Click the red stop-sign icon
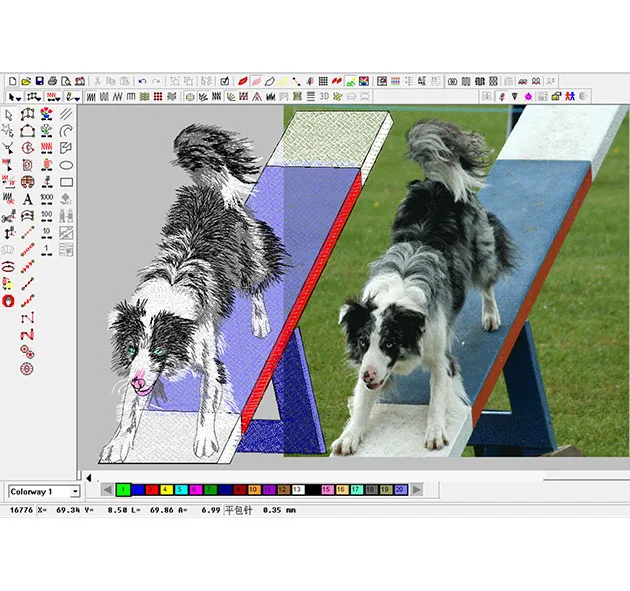 point(9,300)
